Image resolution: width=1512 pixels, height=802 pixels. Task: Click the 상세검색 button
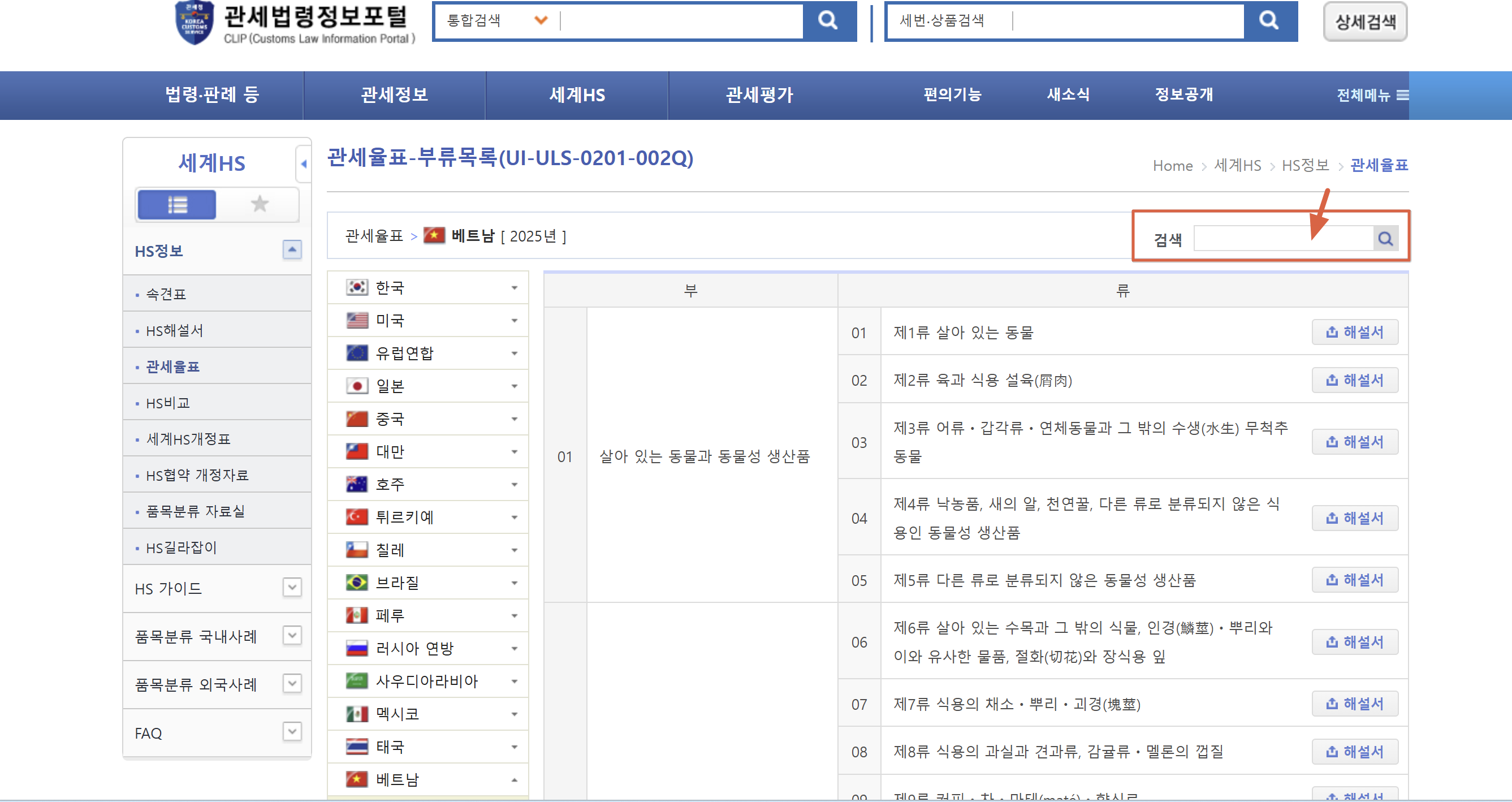[1365, 22]
